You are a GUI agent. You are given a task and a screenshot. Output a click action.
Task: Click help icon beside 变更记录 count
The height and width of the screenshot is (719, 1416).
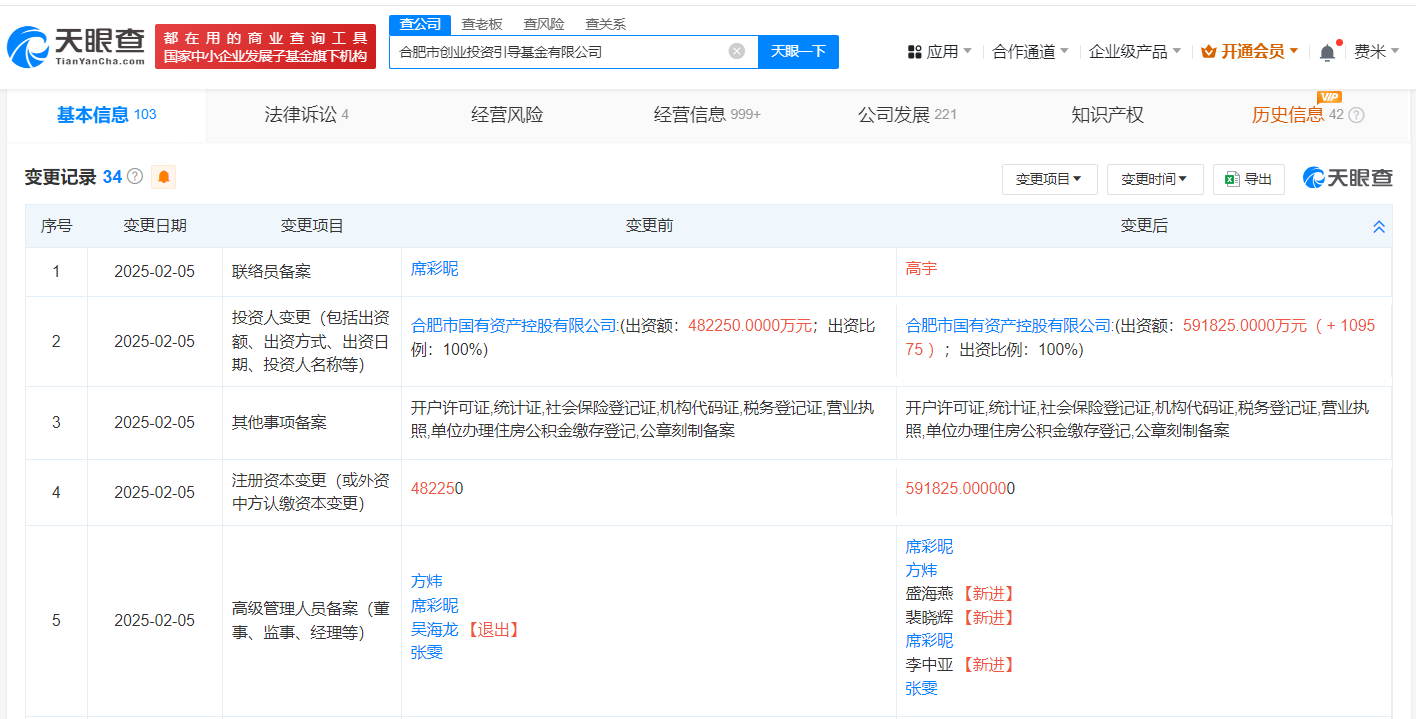135,177
